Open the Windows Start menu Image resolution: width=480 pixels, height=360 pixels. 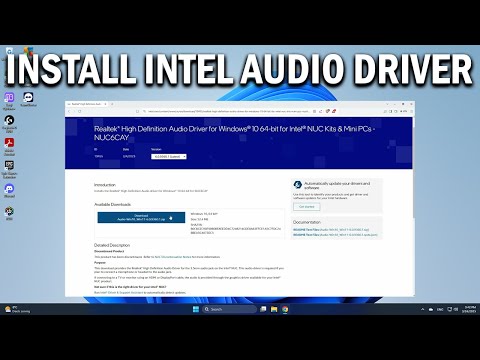196,309
